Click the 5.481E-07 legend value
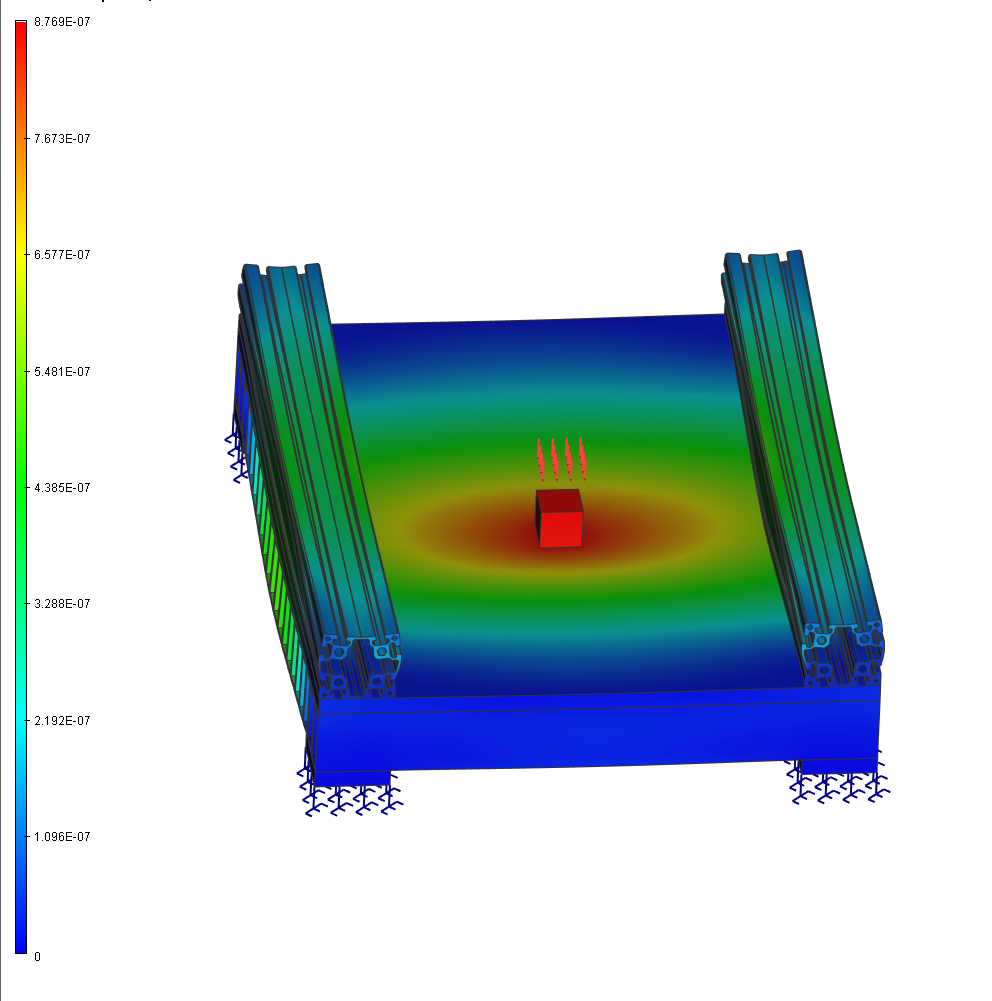The width and height of the screenshot is (992, 1001). point(62,372)
